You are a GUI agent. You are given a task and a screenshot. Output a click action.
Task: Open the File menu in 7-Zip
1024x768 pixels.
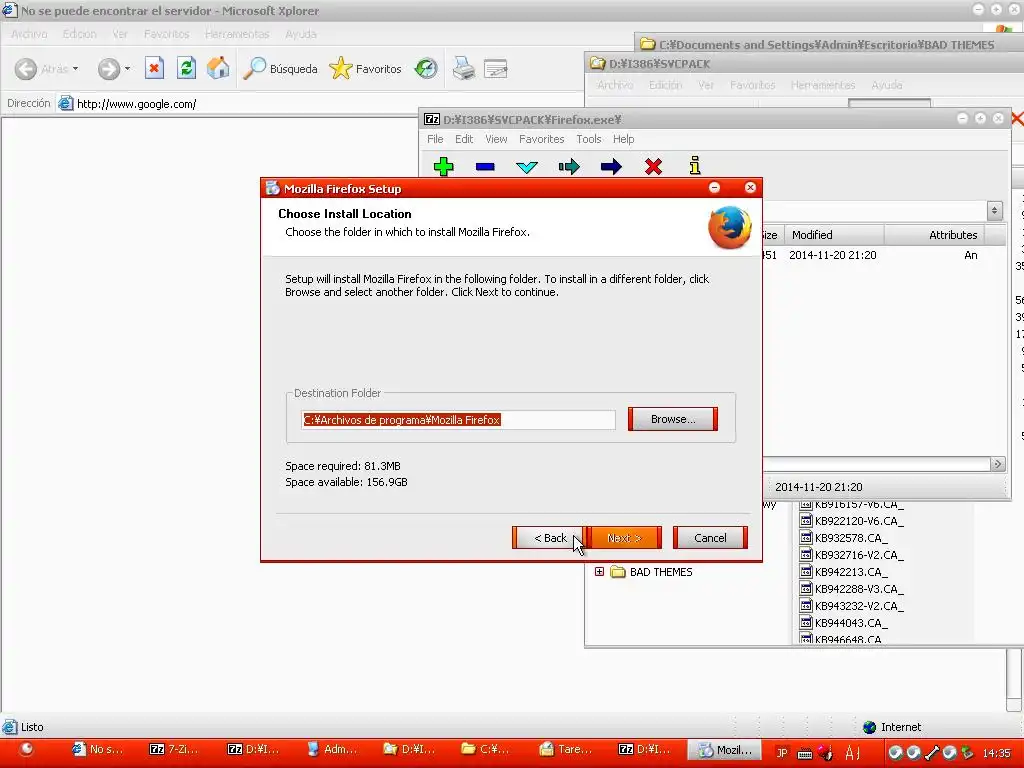click(435, 139)
